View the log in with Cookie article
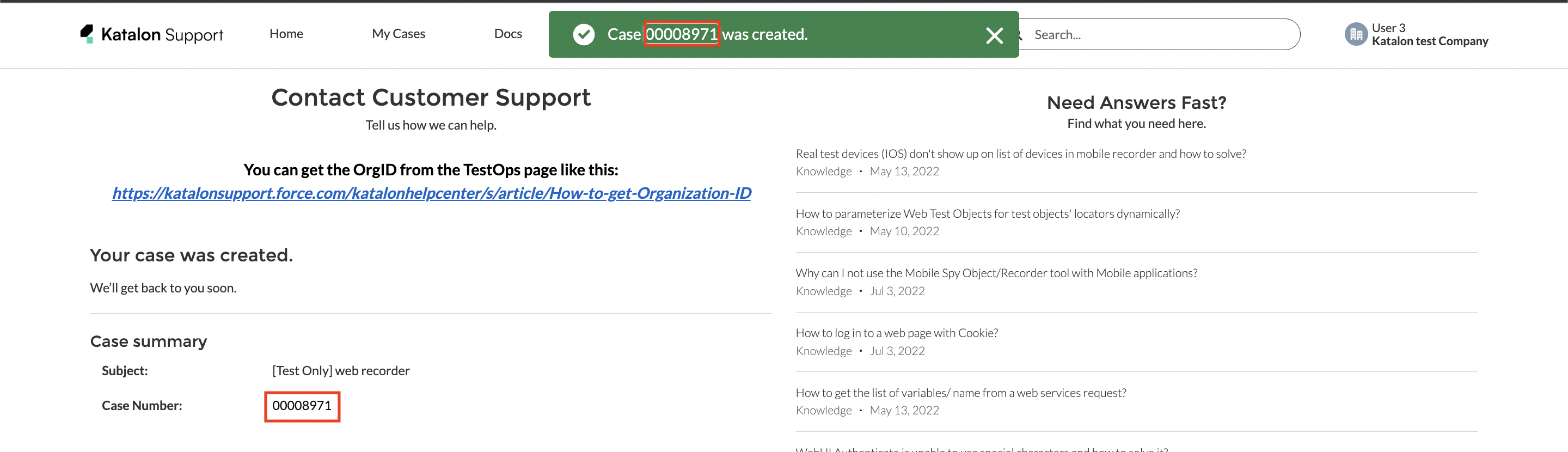The width and height of the screenshot is (1568, 452). 896,333
